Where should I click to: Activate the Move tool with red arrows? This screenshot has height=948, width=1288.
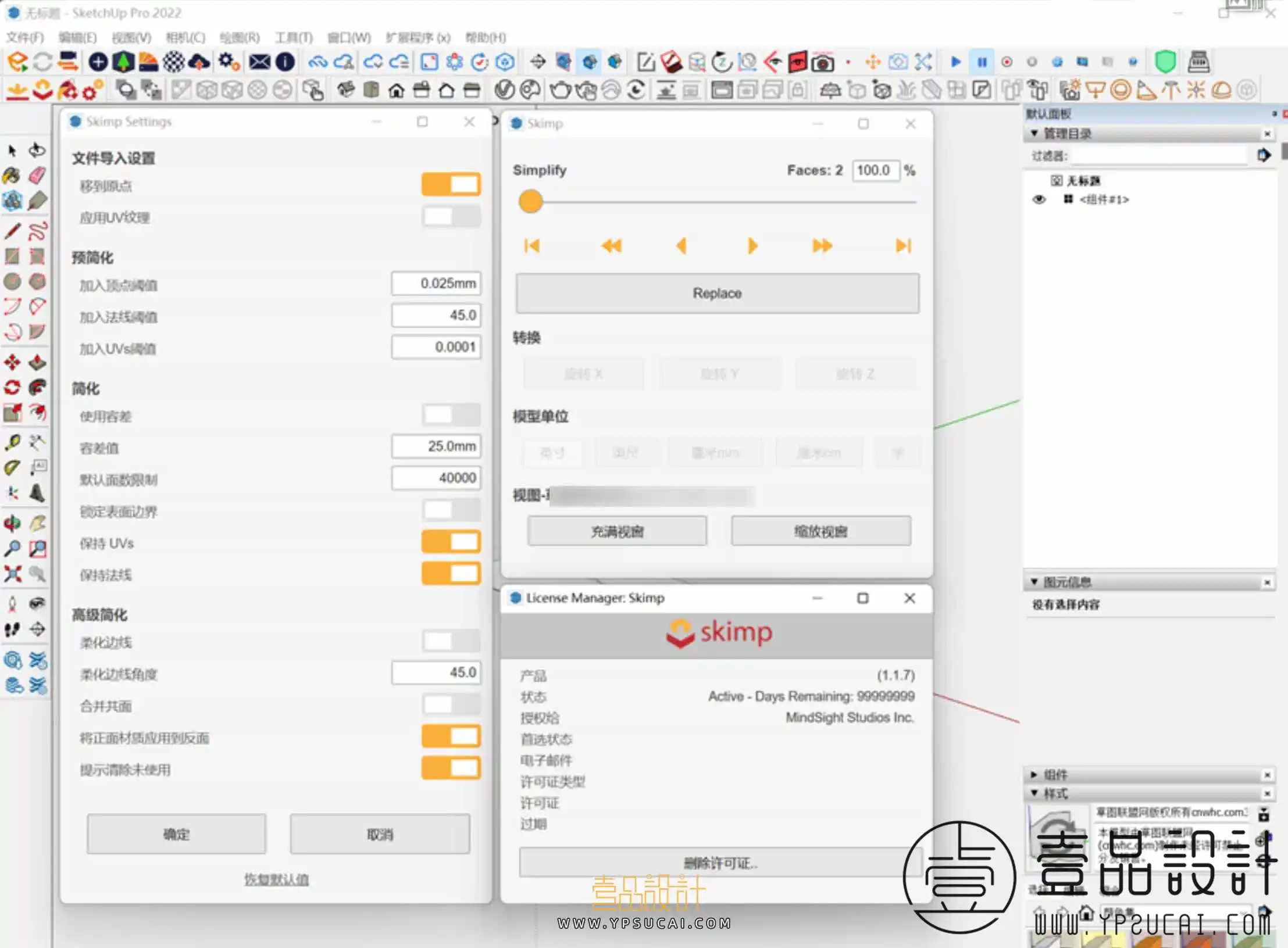coord(12,362)
